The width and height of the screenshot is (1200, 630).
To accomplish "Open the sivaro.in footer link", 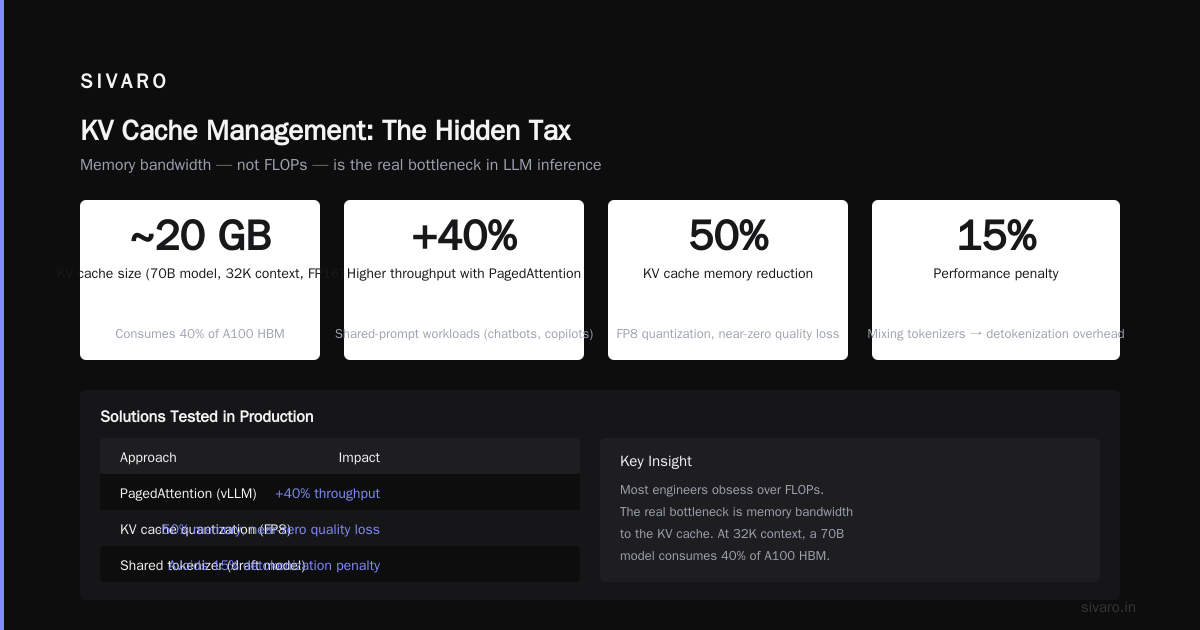I will point(1109,607).
